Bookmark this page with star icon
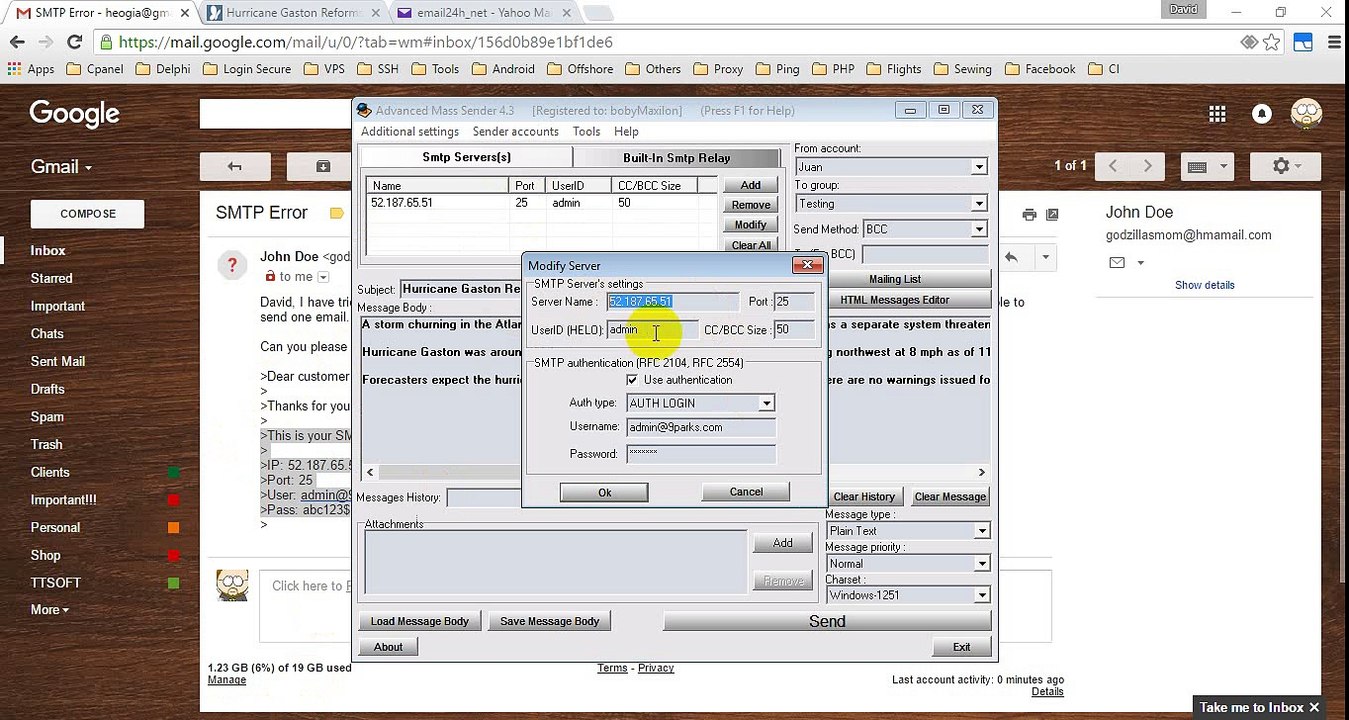This screenshot has width=1349, height=720. click(x=1271, y=42)
